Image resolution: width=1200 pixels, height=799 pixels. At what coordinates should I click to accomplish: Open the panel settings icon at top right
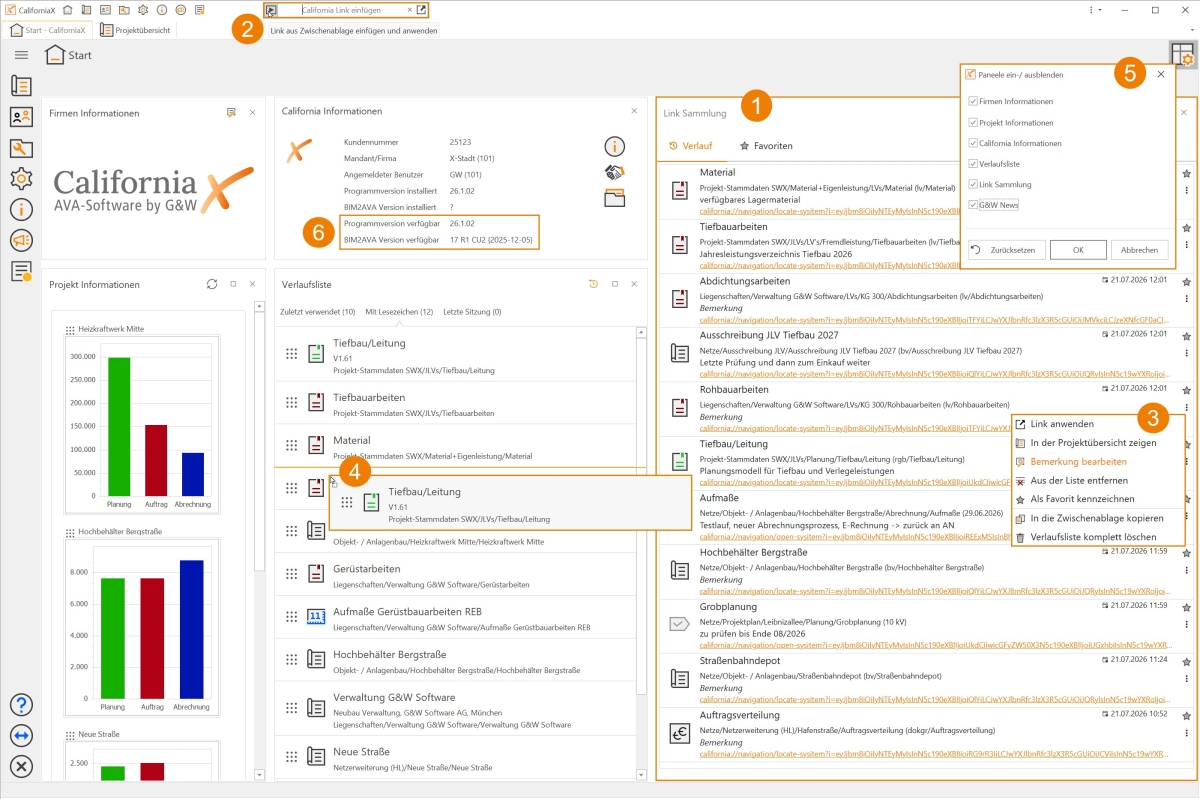[x=1181, y=55]
